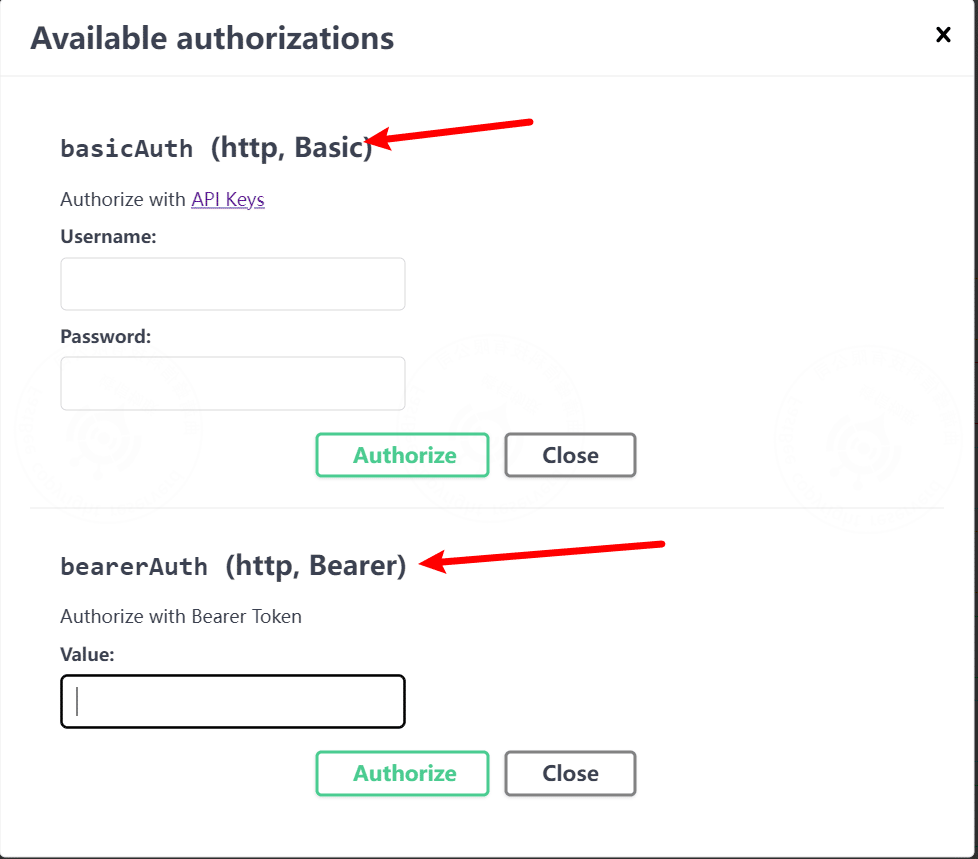Click the (http, Bearer) type text
Screen dimensions: 978x859
[x=316, y=566]
